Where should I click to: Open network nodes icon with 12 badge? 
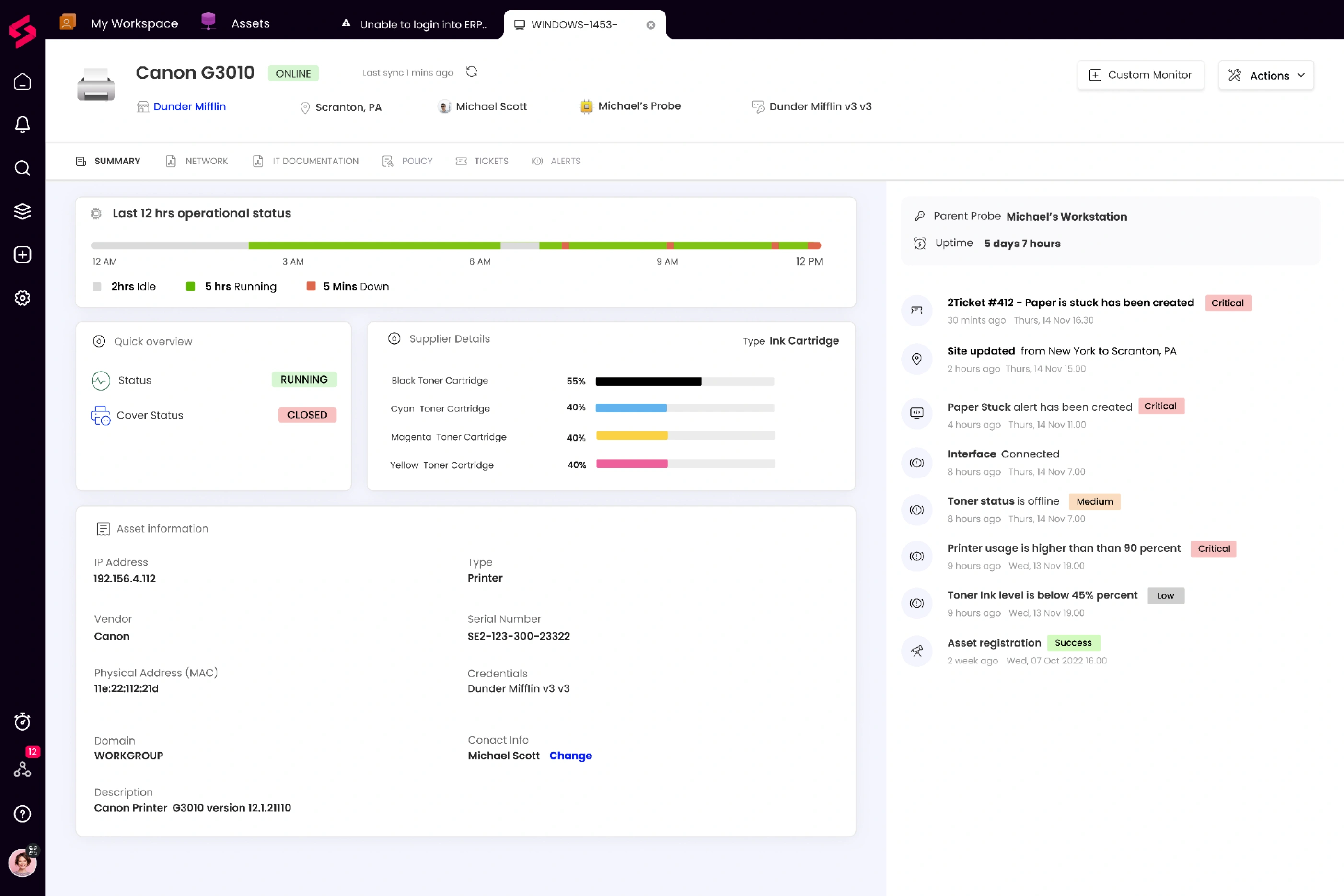(x=22, y=769)
